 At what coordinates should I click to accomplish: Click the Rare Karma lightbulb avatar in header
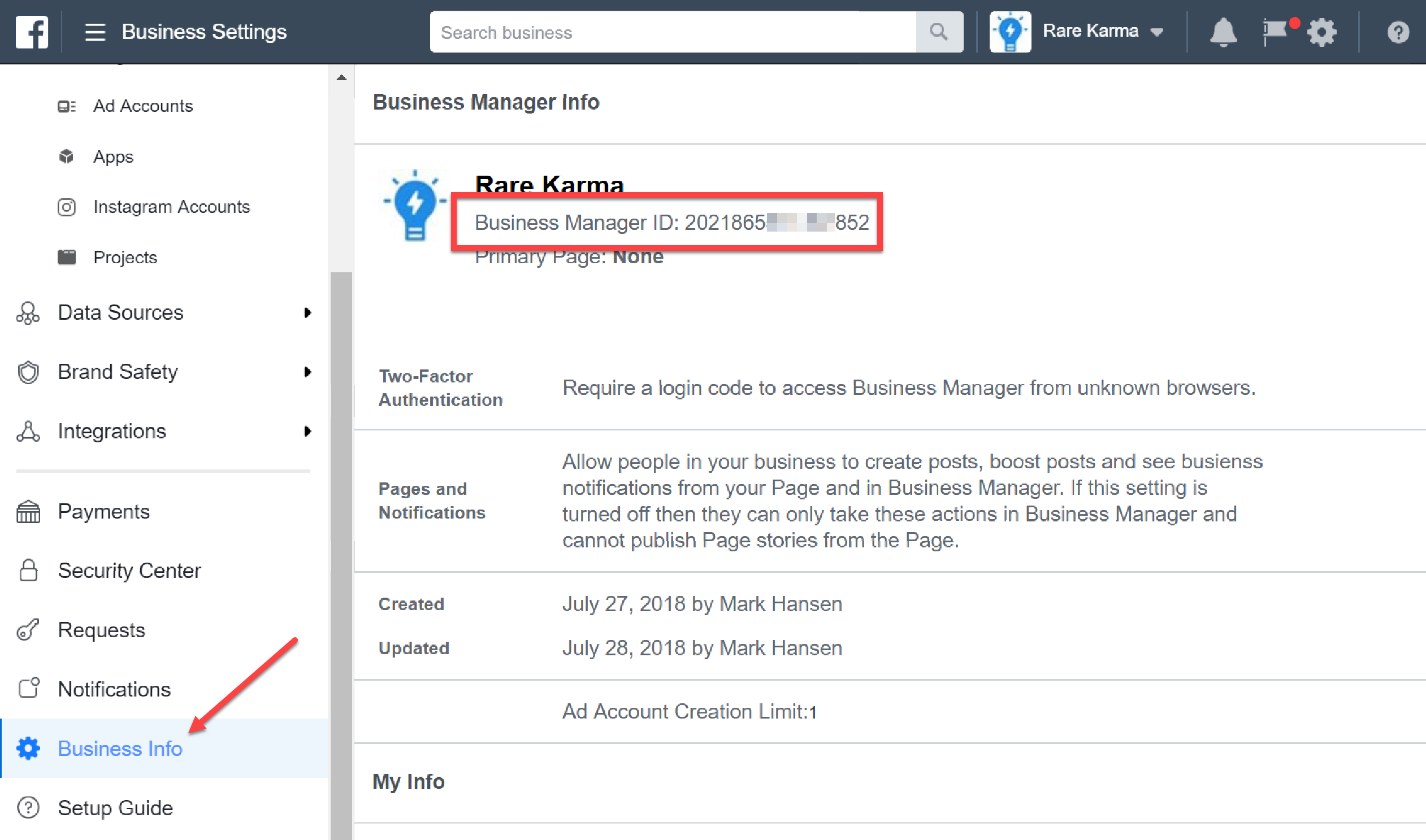pos(1010,32)
